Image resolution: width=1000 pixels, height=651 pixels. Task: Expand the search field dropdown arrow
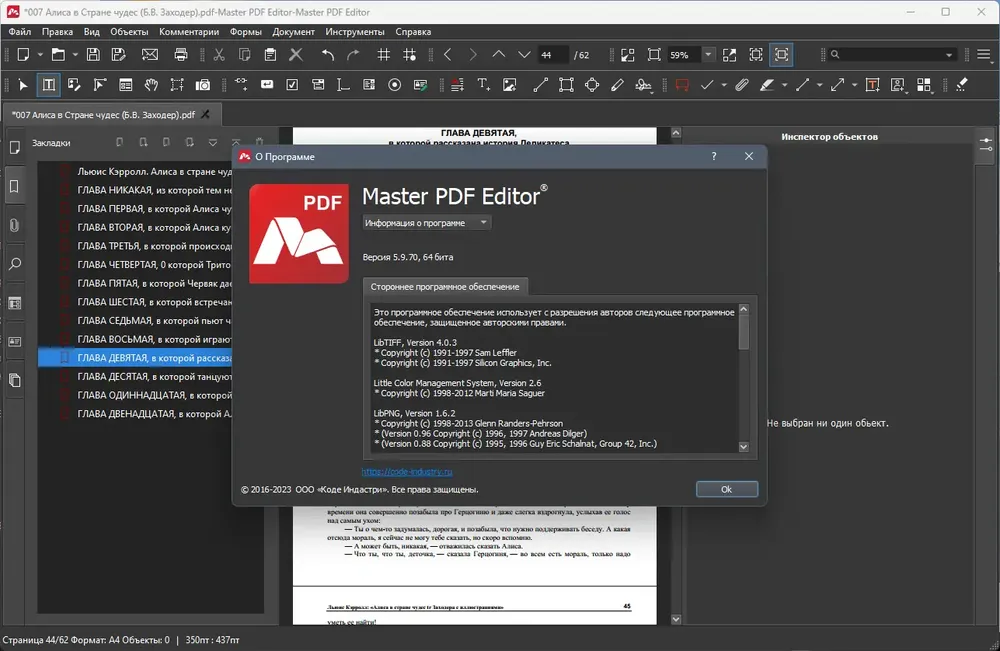(949, 55)
